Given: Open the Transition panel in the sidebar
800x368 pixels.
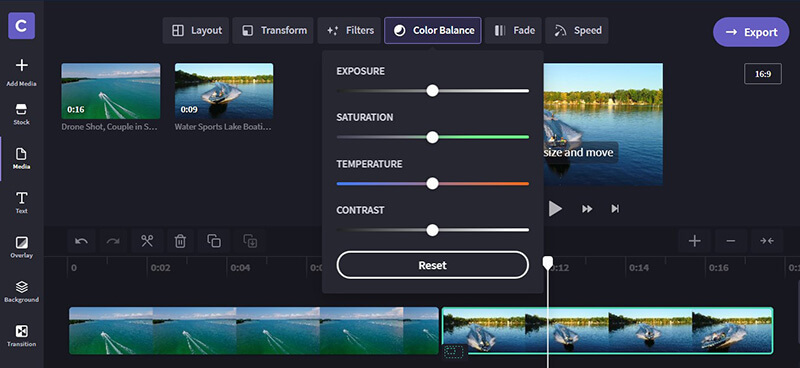Looking at the screenshot, I should point(21,336).
